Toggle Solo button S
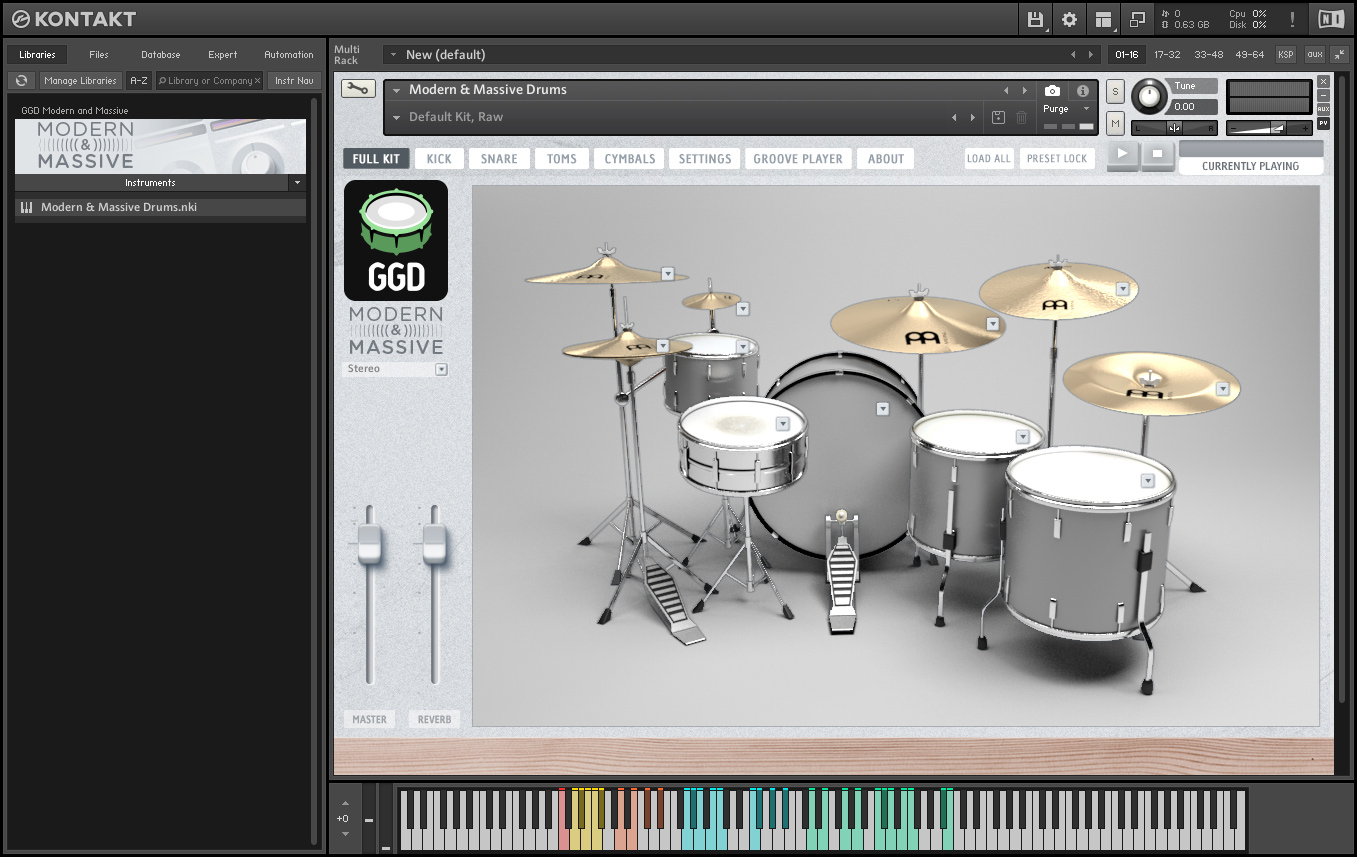Viewport: 1357px width, 857px height. click(1116, 91)
